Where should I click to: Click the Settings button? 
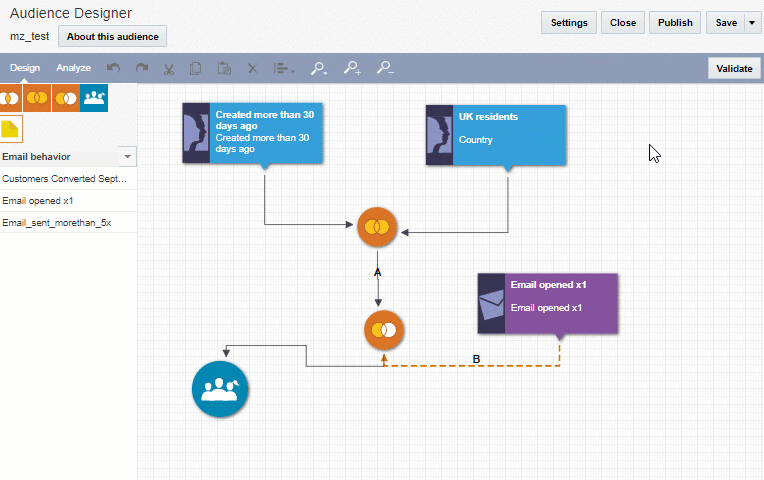coord(569,23)
